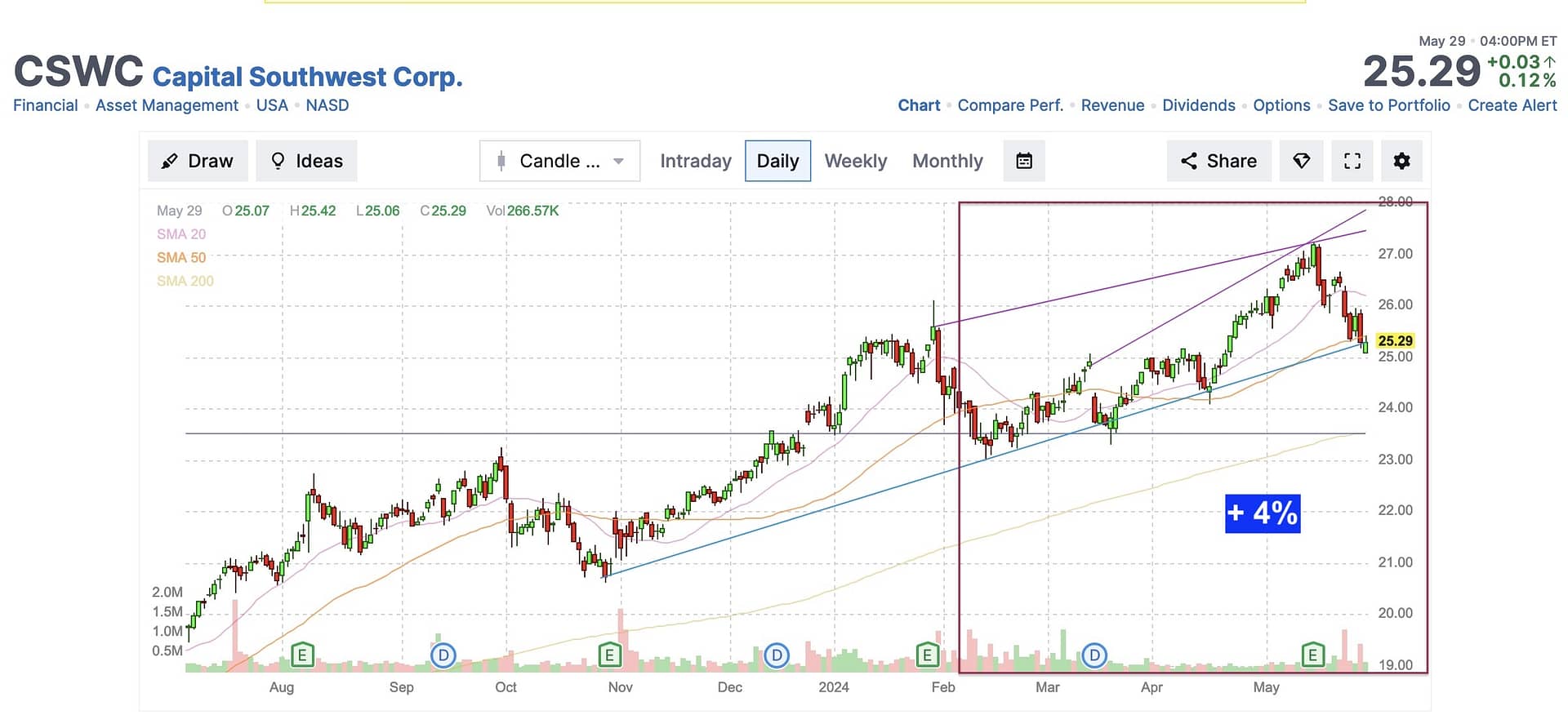Click the H 25.42 high value
The height and width of the screenshot is (724, 1568).
click(x=313, y=211)
